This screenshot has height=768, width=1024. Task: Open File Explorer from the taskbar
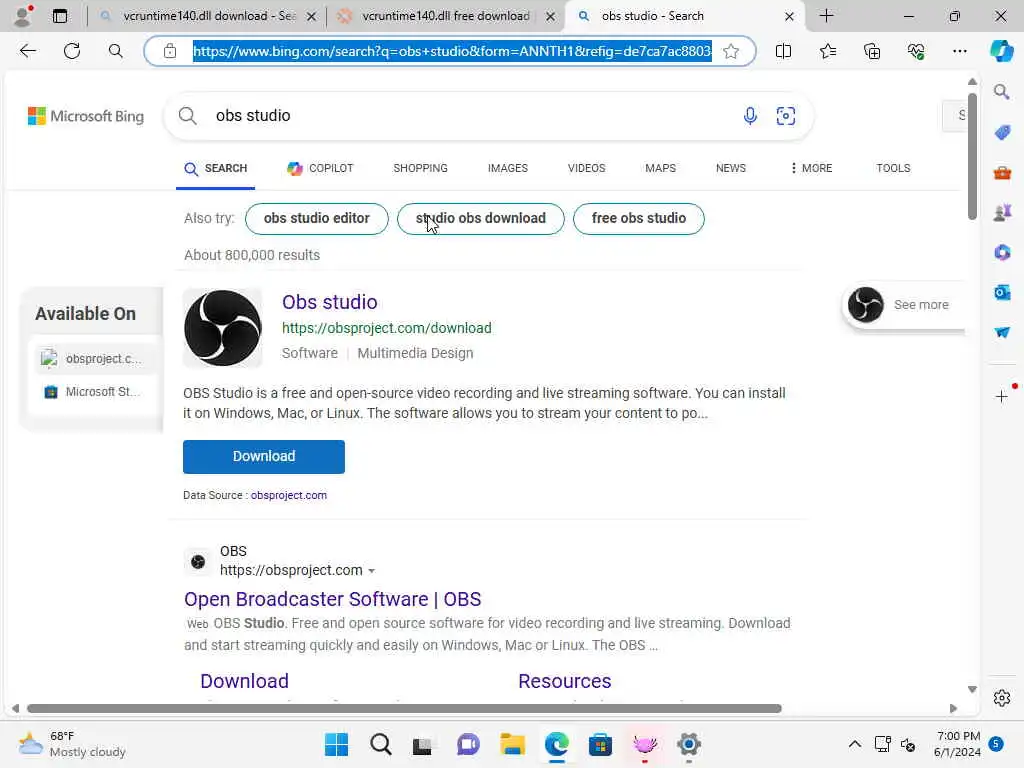(x=512, y=744)
